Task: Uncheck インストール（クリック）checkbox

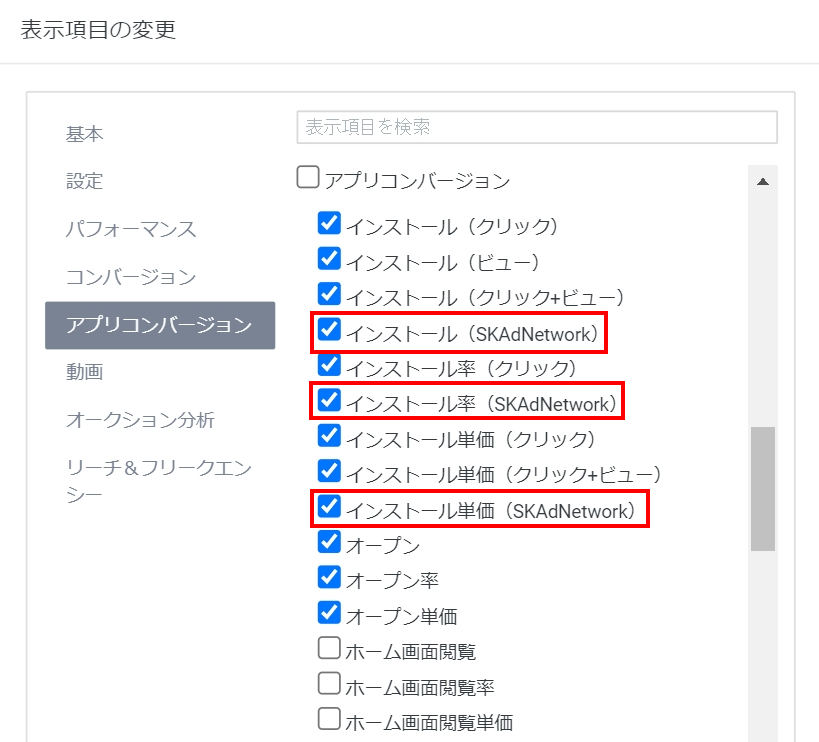Action: pyautogui.click(x=329, y=223)
